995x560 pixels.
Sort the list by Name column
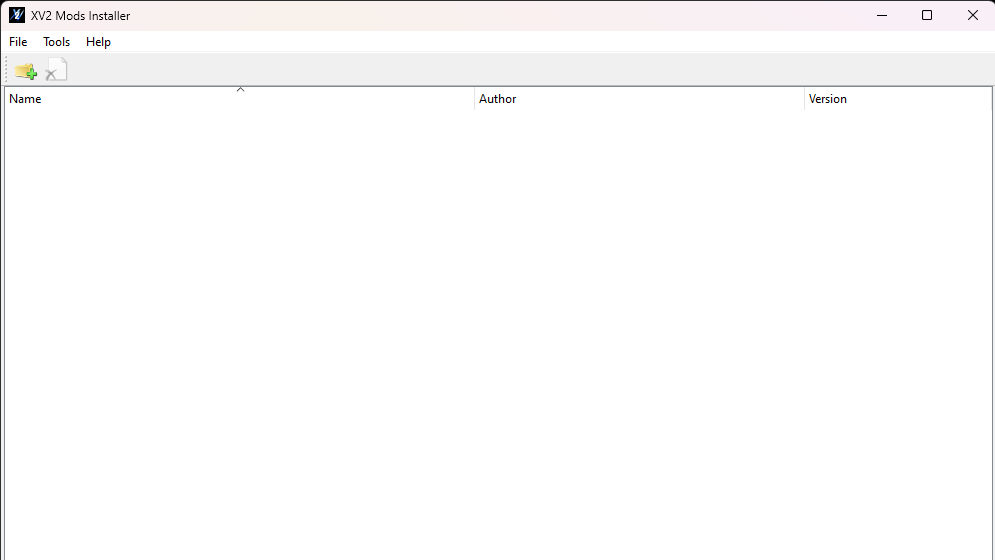click(239, 99)
